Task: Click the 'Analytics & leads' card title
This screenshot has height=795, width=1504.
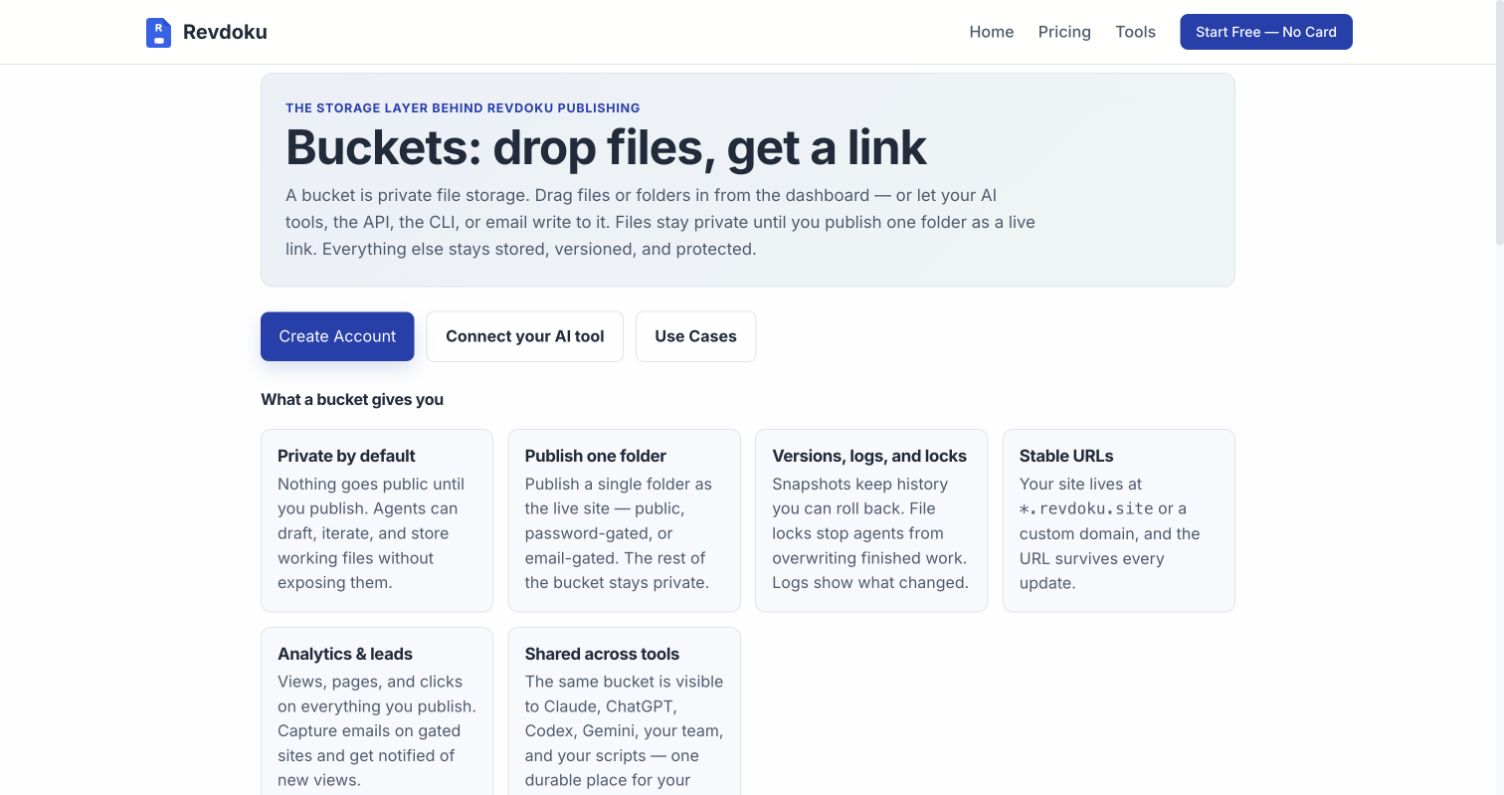Action: point(345,654)
